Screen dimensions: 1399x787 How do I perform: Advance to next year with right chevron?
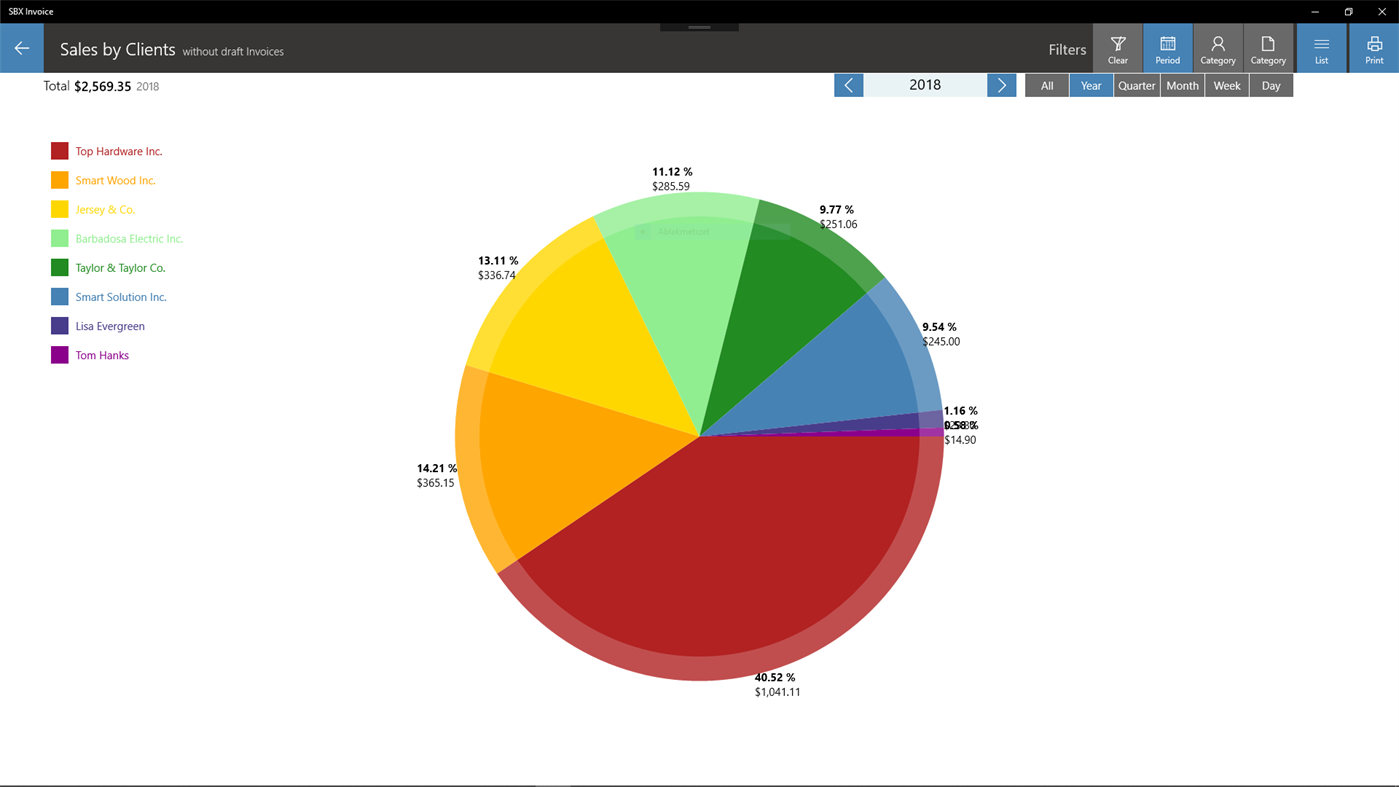pyautogui.click(x=1001, y=85)
